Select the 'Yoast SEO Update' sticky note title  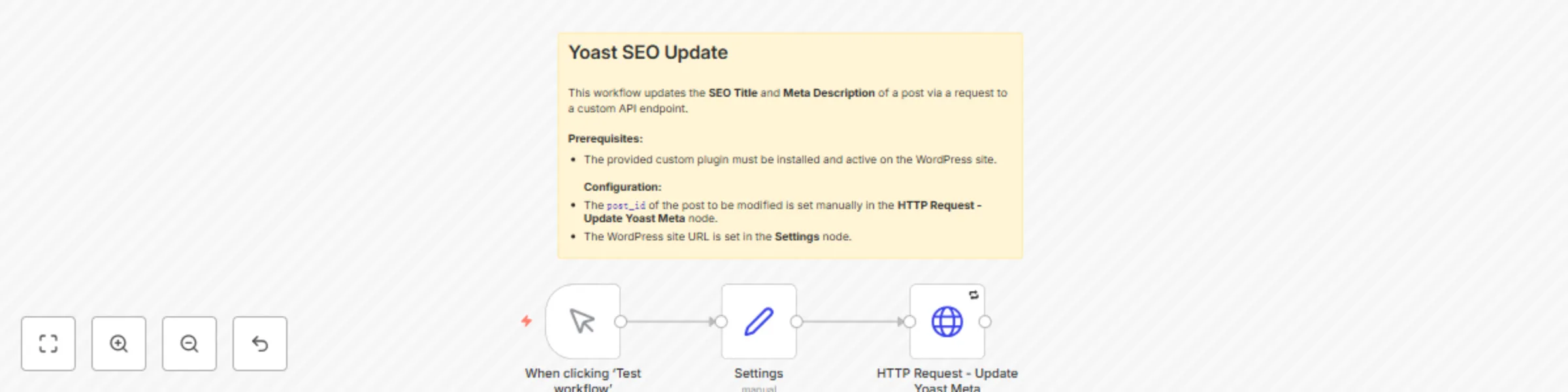point(648,52)
